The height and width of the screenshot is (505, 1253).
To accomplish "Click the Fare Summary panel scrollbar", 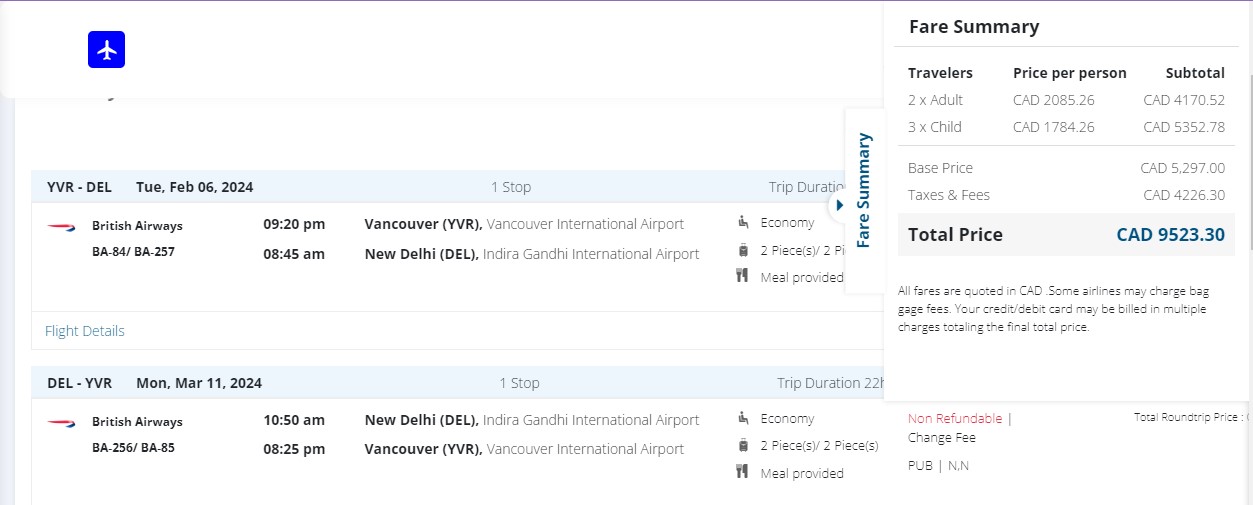I will pyautogui.click(x=1247, y=150).
